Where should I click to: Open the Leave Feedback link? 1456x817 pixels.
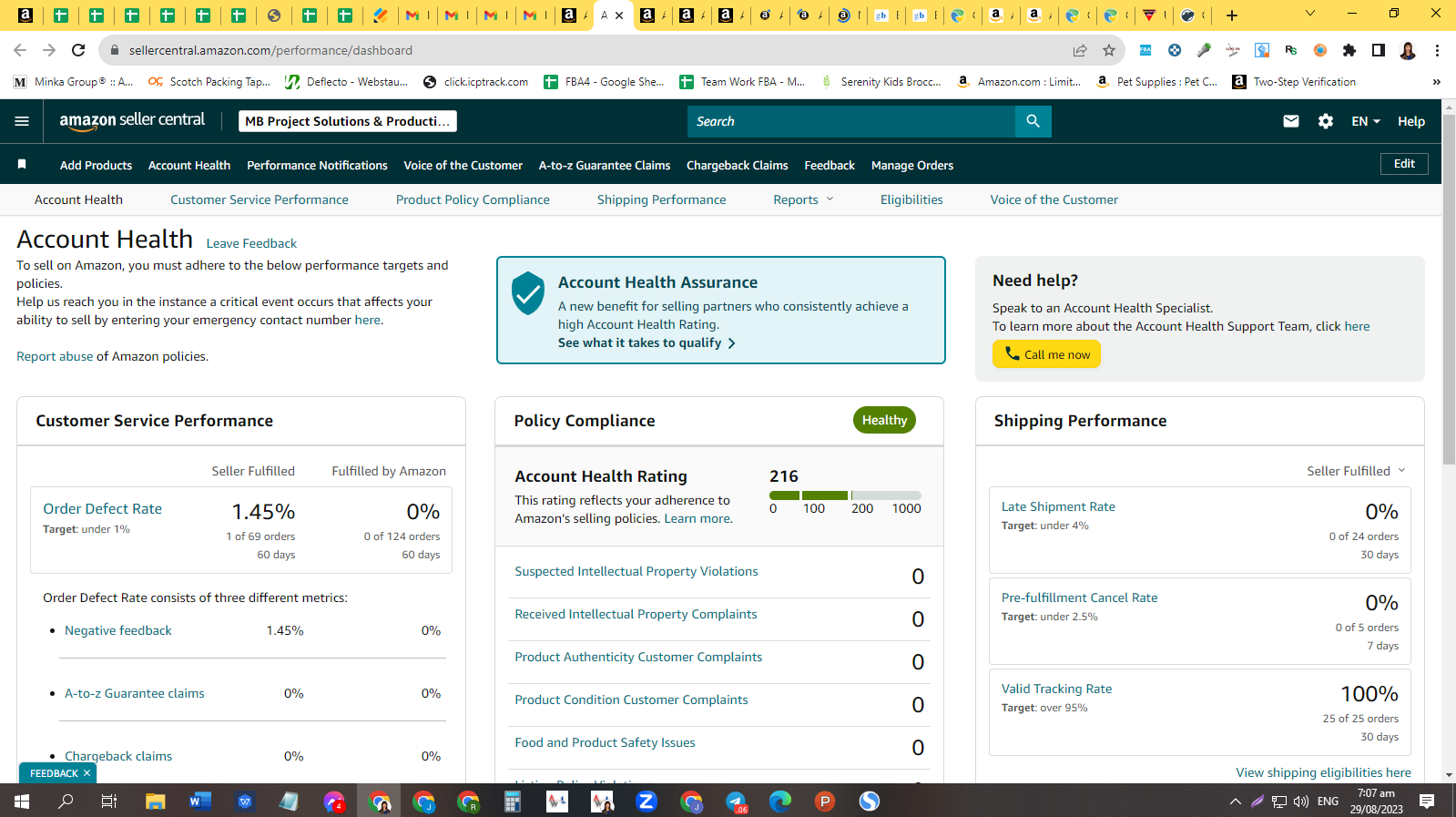coord(251,243)
